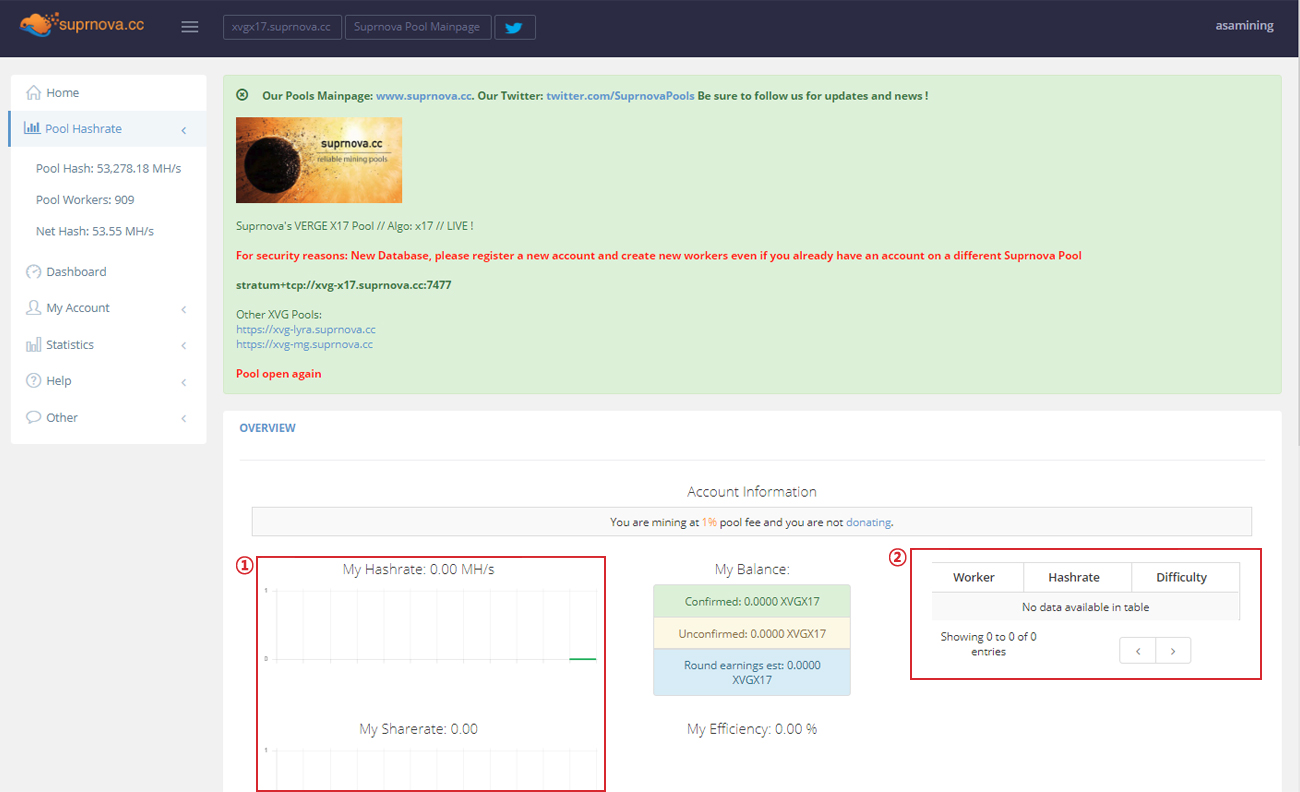This screenshot has height=792, width=1300.
Task: Click the Suprnova.cc logo
Action: [83, 24]
